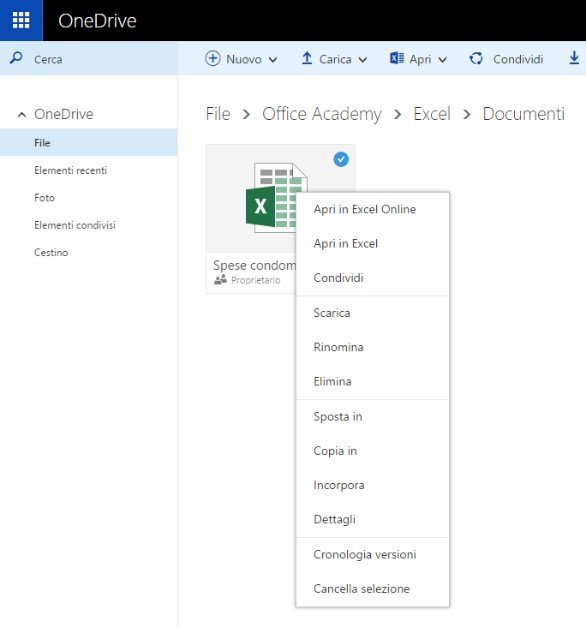Click the Proprietario label under file
586x627 pixels.
click(256, 280)
